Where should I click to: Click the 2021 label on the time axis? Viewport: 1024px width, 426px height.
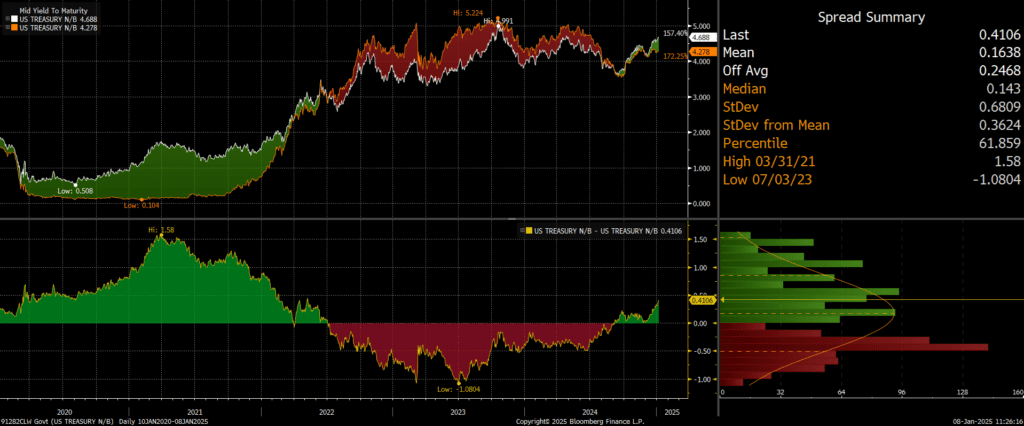195,412
